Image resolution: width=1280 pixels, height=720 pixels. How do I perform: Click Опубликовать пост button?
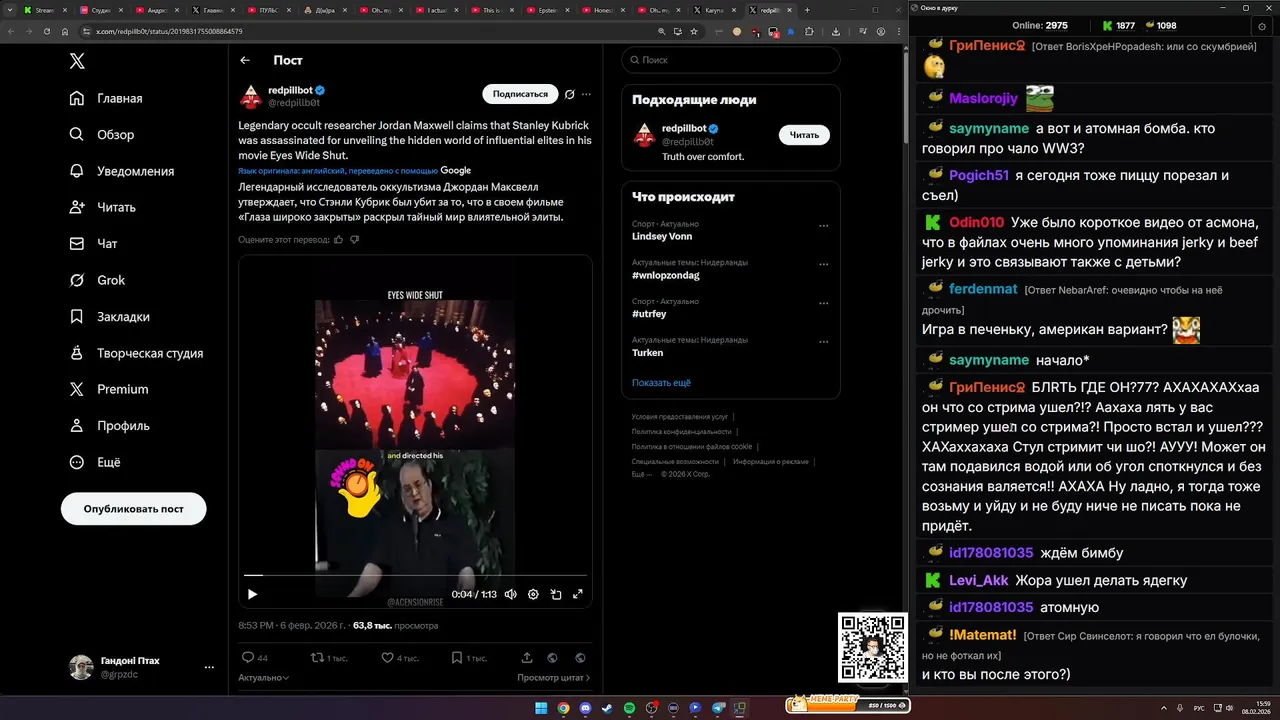point(134,508)
